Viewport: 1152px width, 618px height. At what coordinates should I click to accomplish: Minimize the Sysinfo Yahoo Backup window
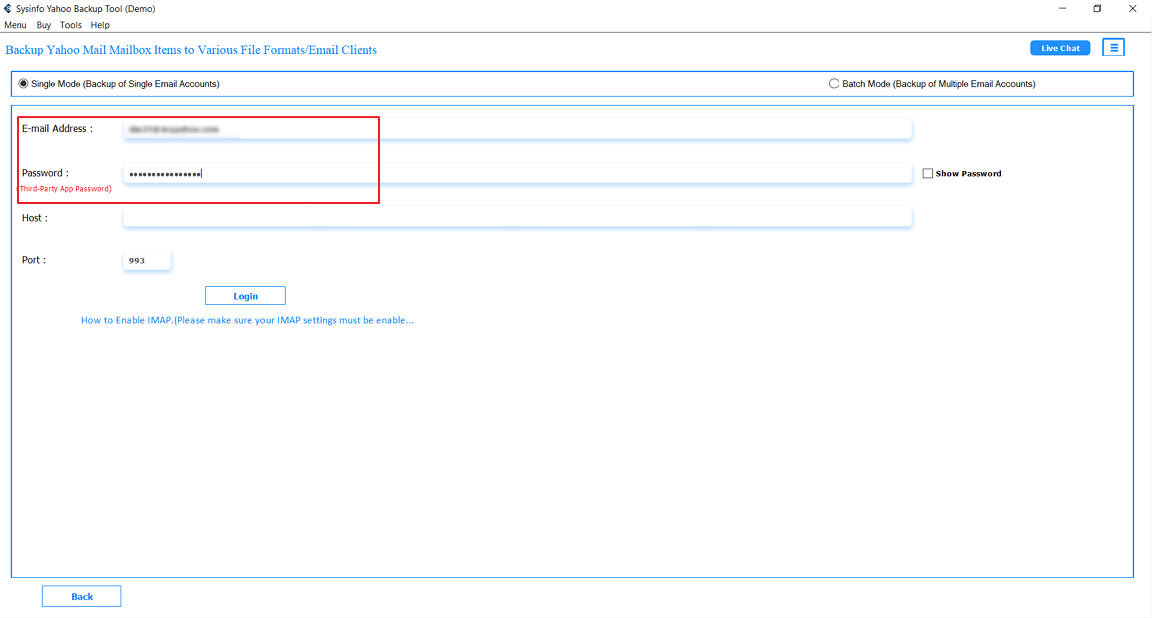click(x=1062, y=9)
